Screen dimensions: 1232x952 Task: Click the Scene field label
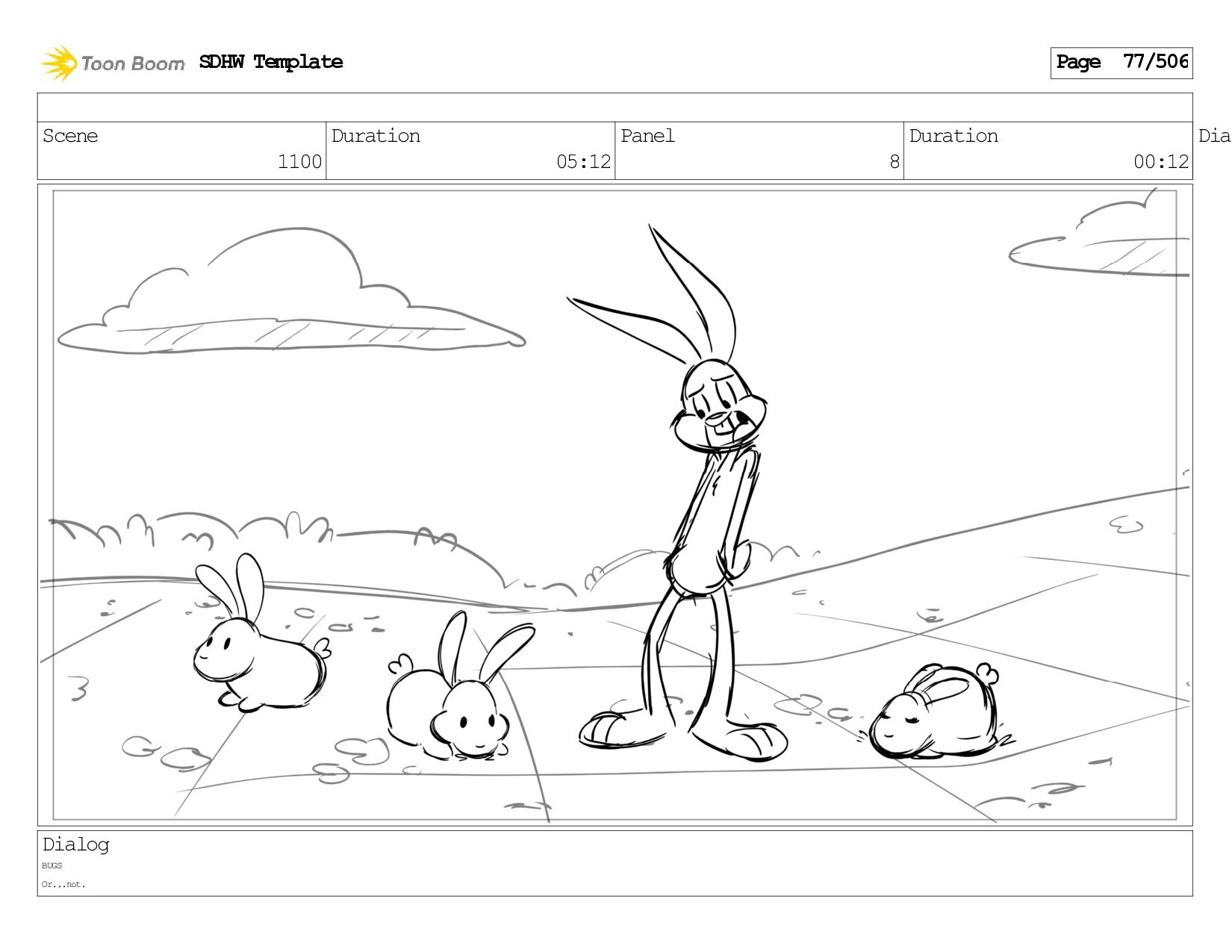[x=70, y=136]
